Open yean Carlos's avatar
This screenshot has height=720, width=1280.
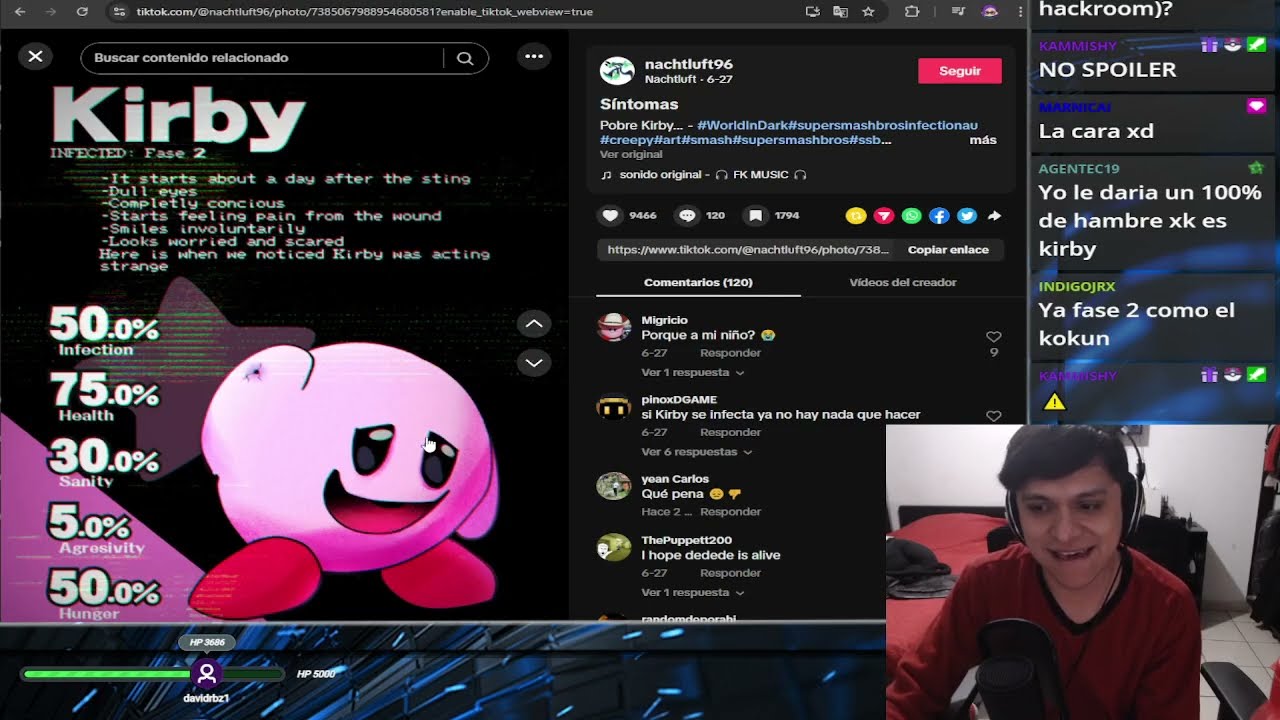click(x=614, y=486)
